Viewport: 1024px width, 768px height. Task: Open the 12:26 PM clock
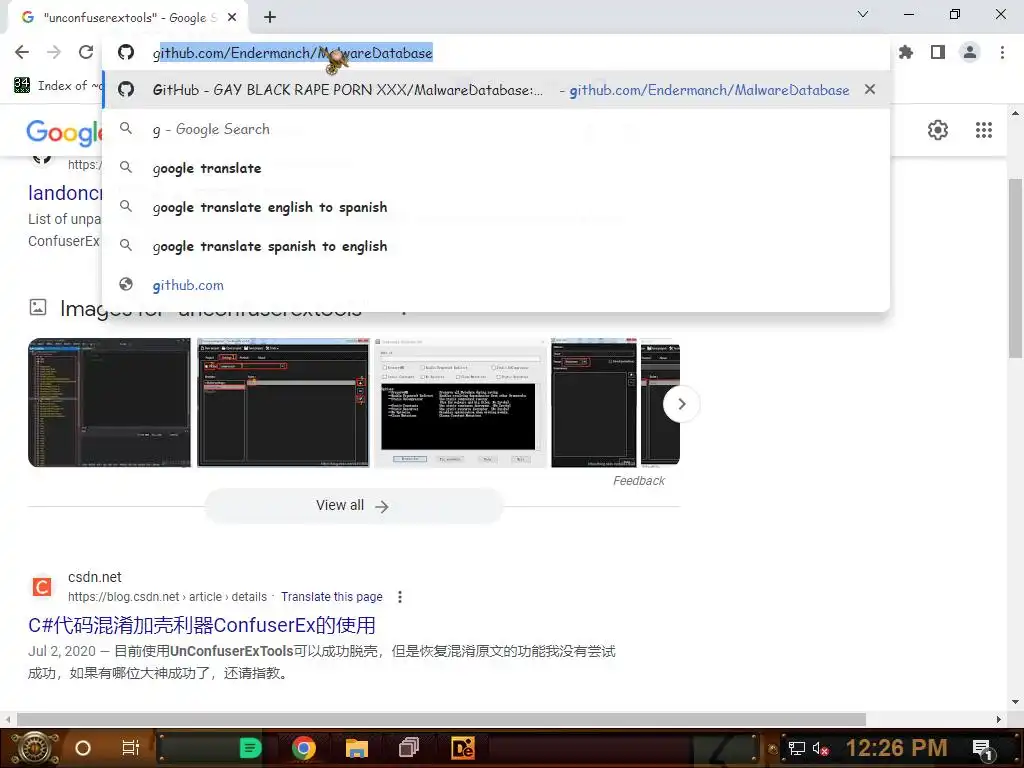point(896,748)
